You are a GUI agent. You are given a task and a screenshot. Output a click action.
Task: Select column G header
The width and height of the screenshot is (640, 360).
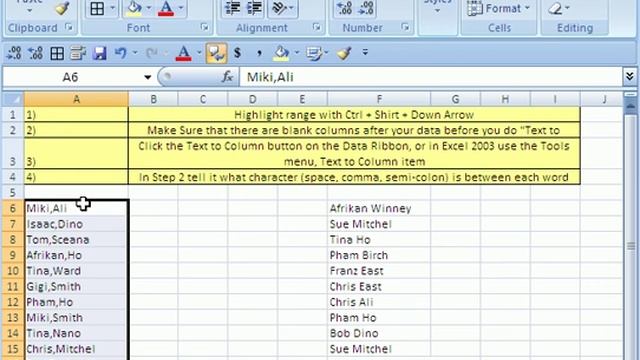pos(456,99)
